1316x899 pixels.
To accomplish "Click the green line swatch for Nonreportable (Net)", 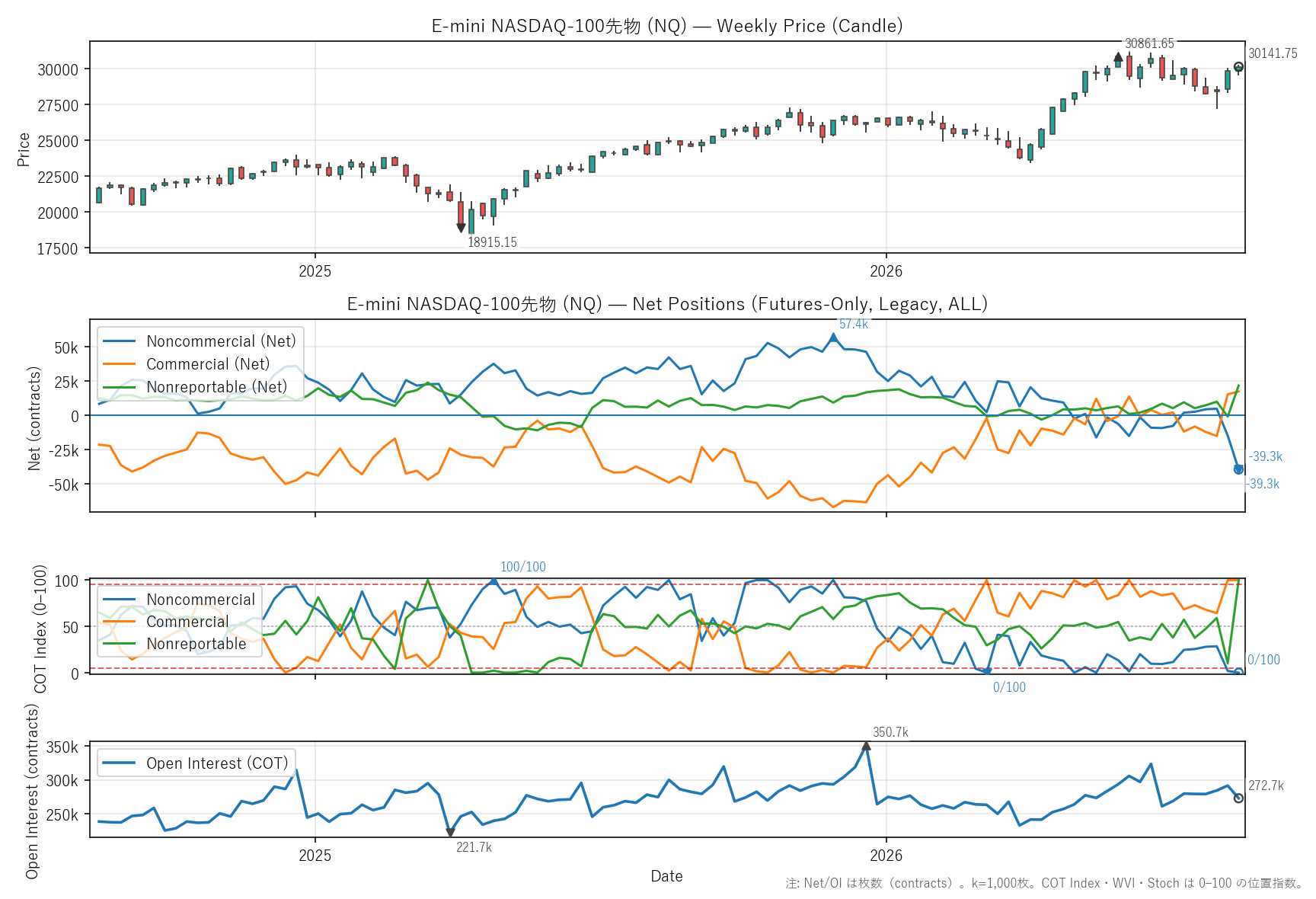I will point(120,387).
